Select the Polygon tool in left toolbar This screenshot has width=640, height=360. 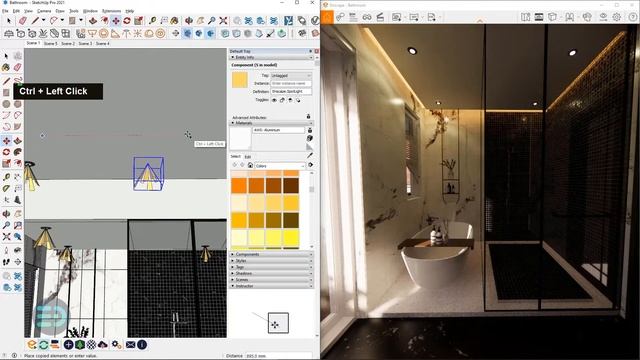click(18, 104)
